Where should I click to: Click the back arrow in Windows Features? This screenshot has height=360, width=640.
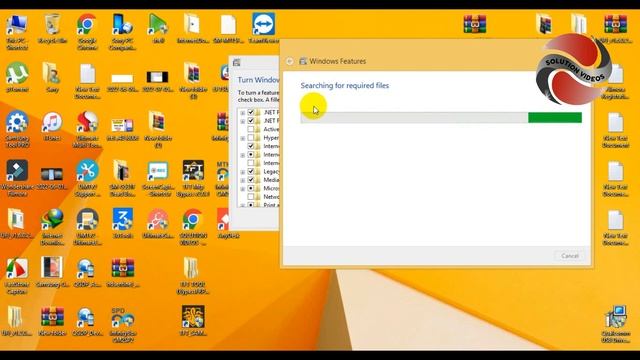(289, 61)
